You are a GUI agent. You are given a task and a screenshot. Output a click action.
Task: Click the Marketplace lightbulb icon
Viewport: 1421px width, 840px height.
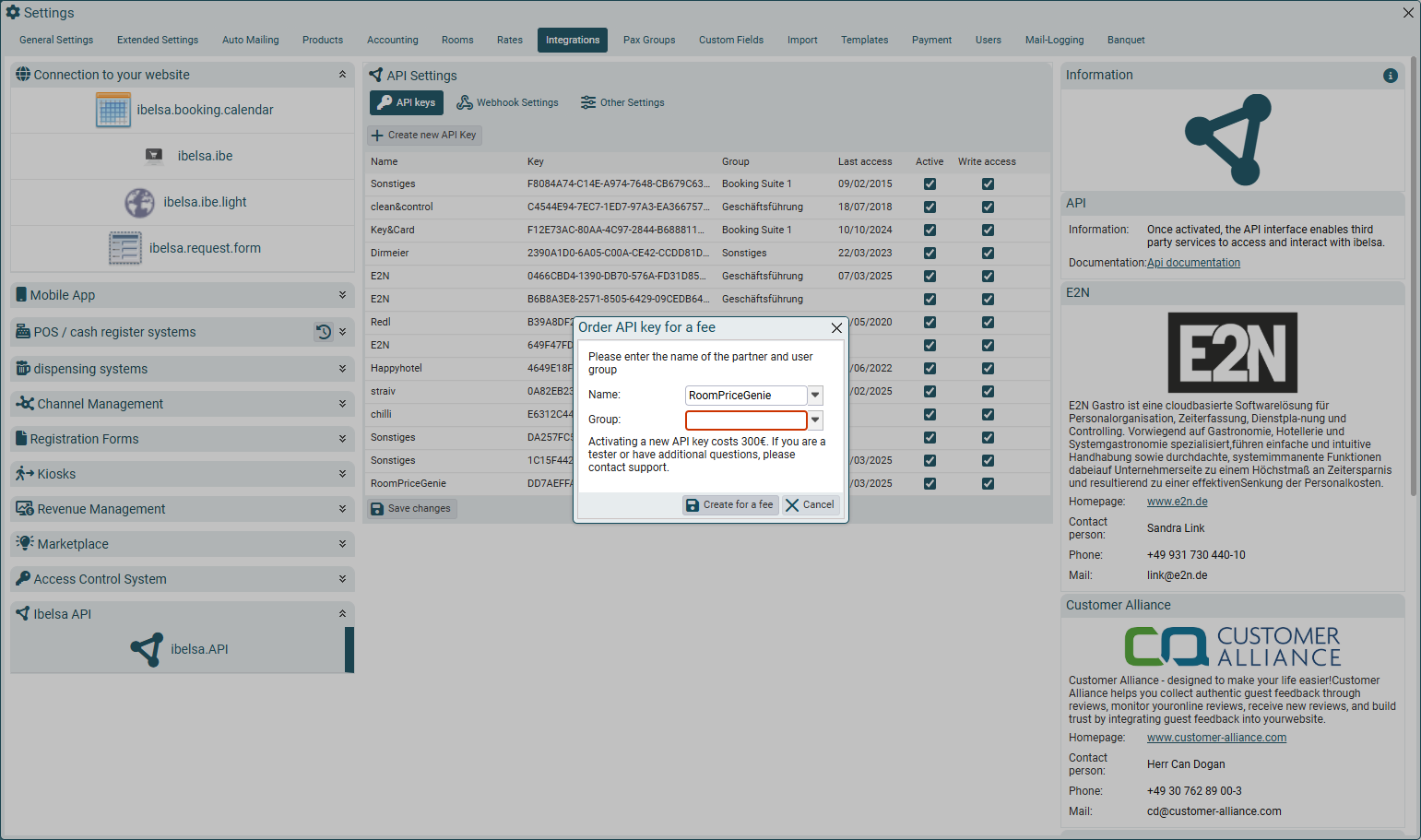[25, 543]
